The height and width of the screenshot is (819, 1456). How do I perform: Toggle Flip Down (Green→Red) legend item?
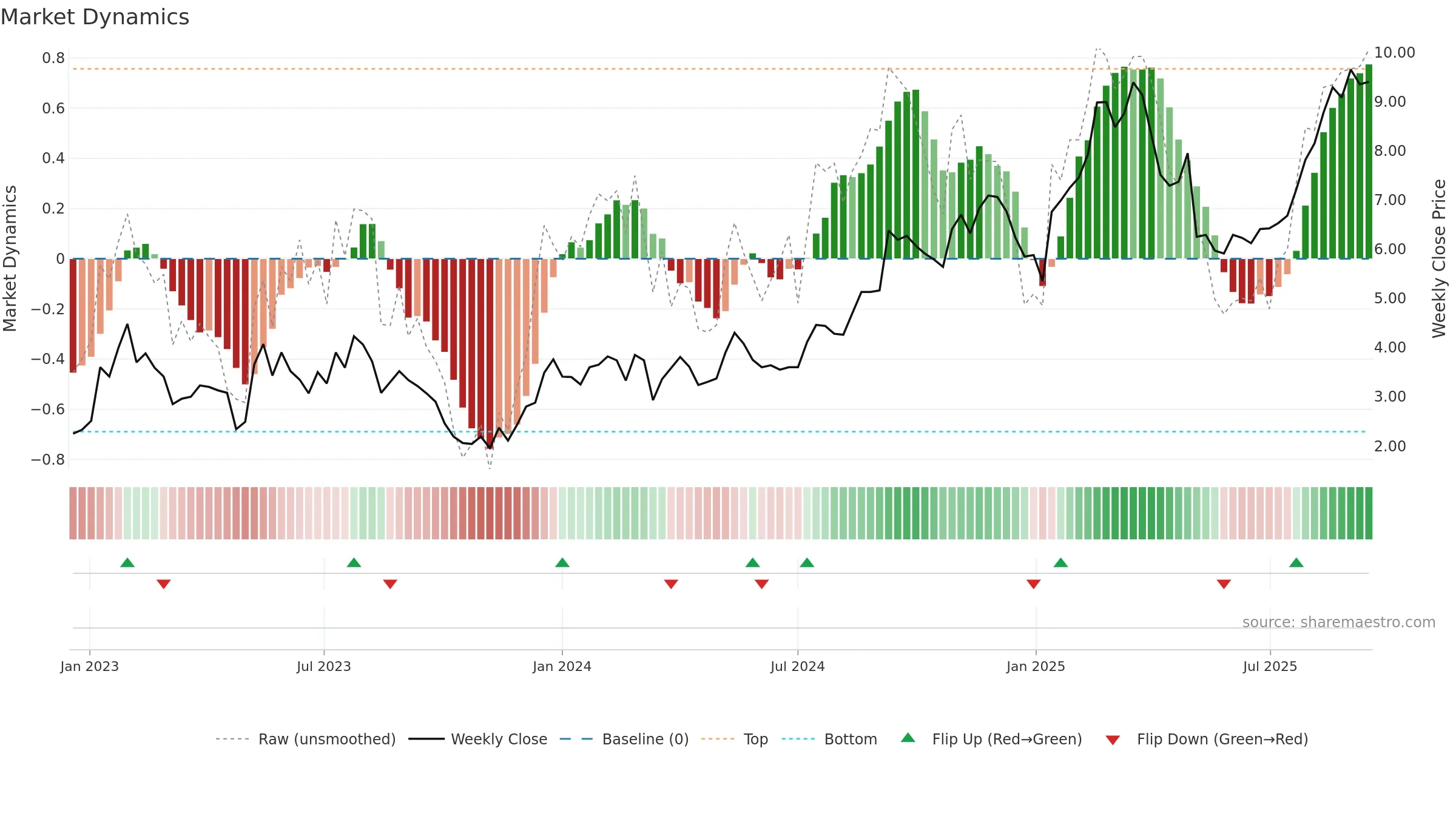[1206, 739]
